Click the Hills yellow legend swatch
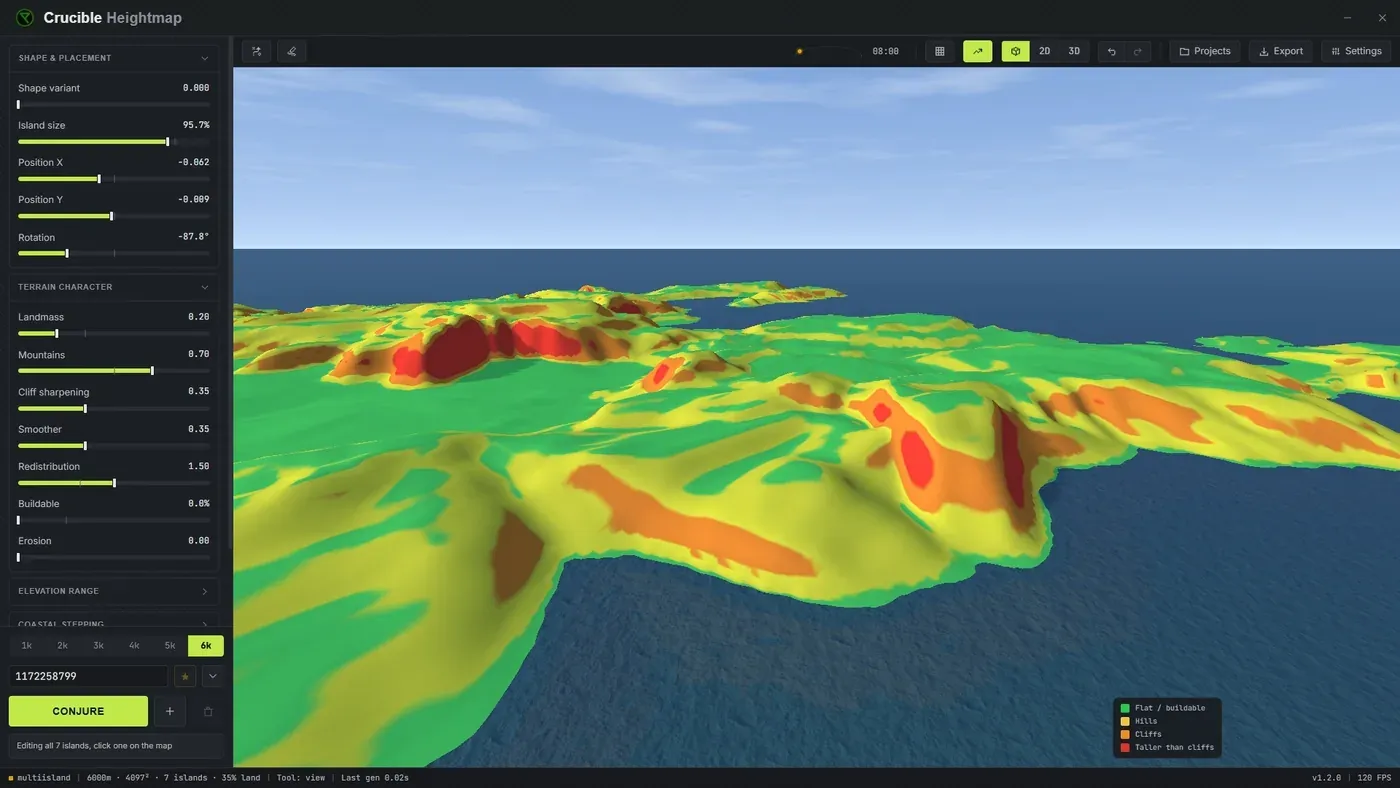1400x788 pixels. [1126, 721]
